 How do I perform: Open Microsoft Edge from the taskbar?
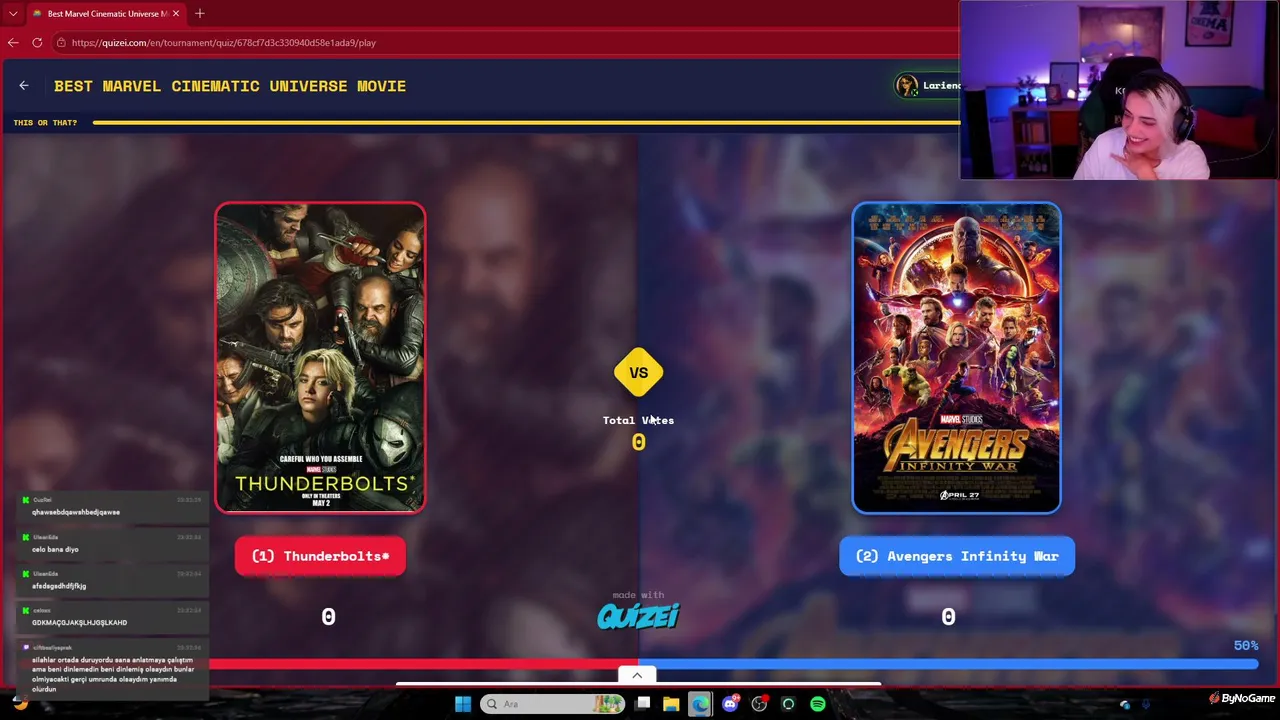(700, 704)
